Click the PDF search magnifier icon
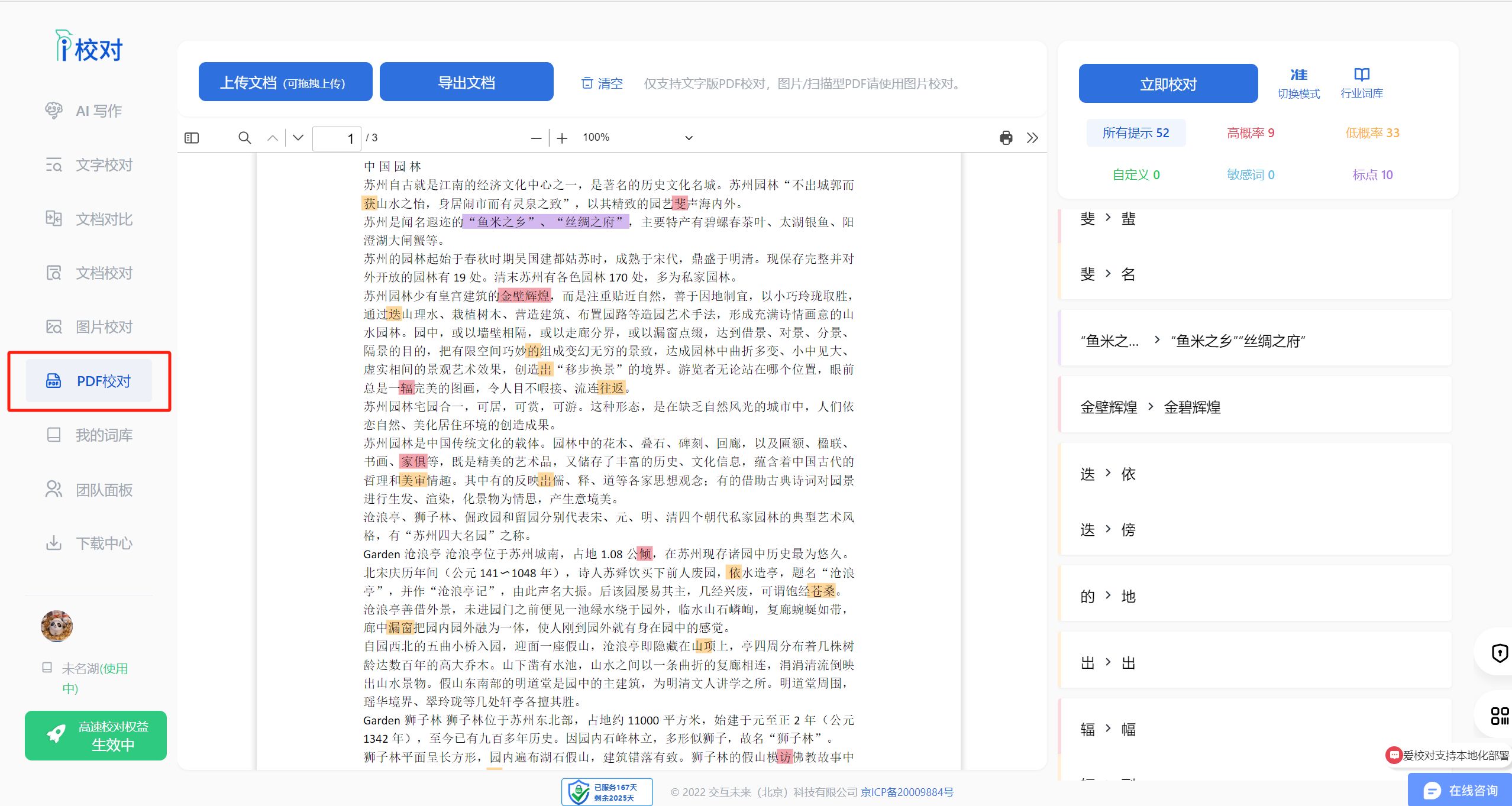 tap(244, 138)
